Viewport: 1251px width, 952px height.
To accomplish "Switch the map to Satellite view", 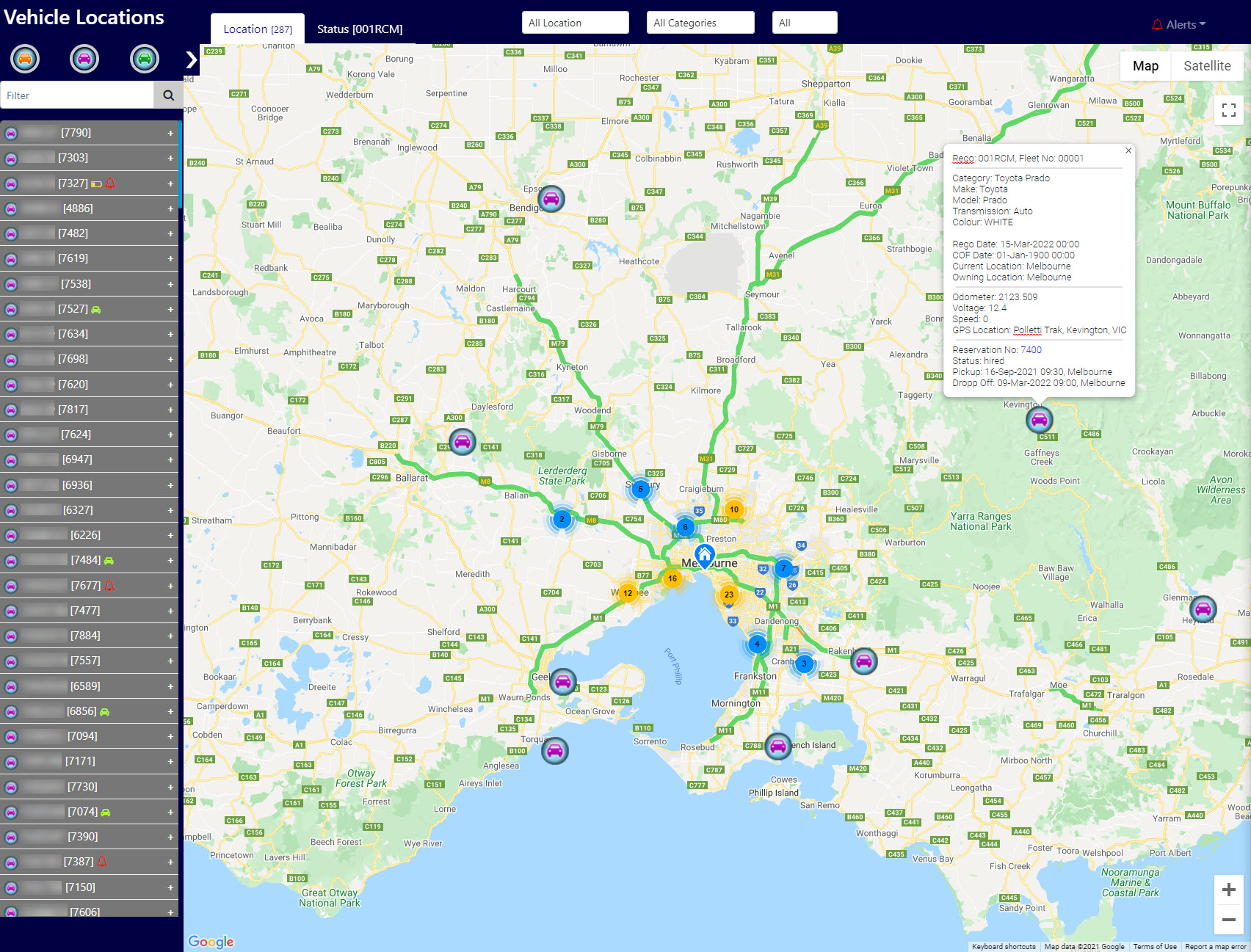I will click(1207, 66).
